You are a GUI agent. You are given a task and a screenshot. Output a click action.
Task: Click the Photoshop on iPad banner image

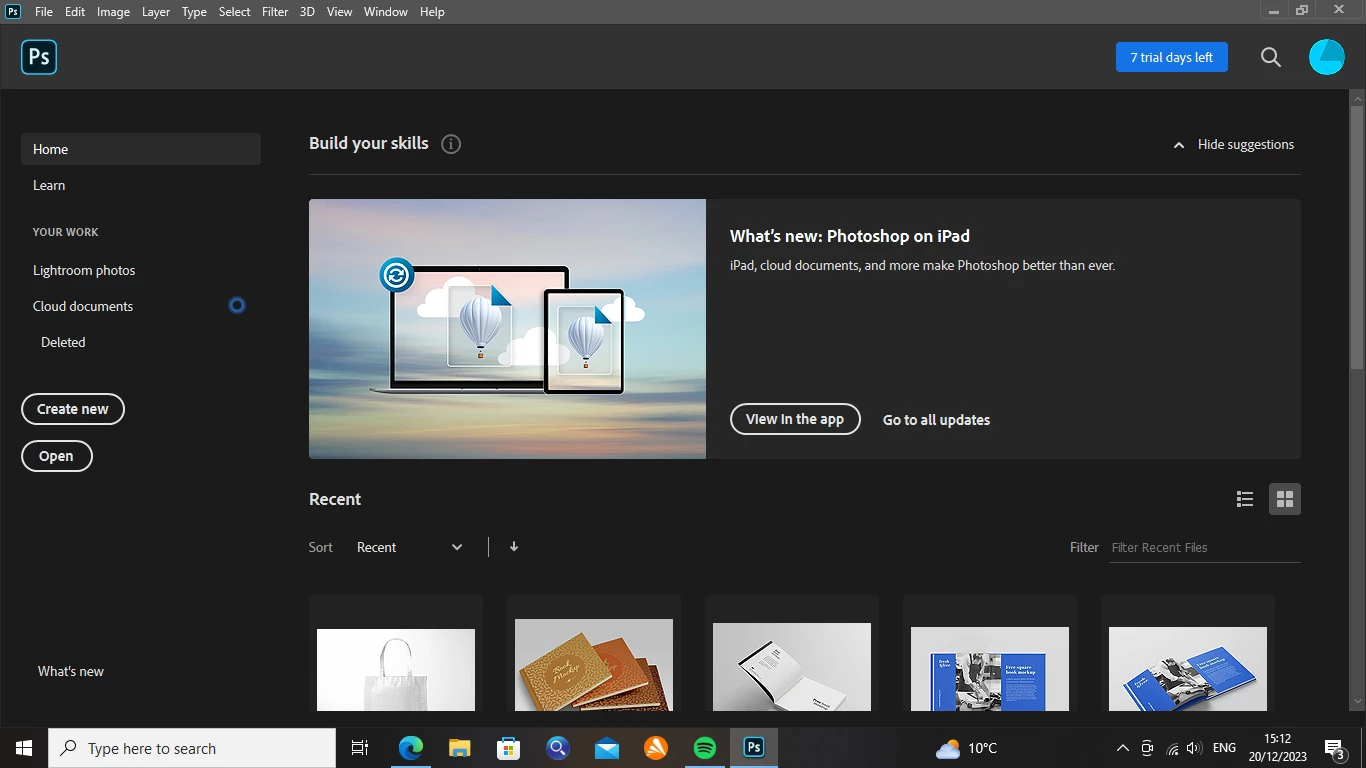coord(507,329)
